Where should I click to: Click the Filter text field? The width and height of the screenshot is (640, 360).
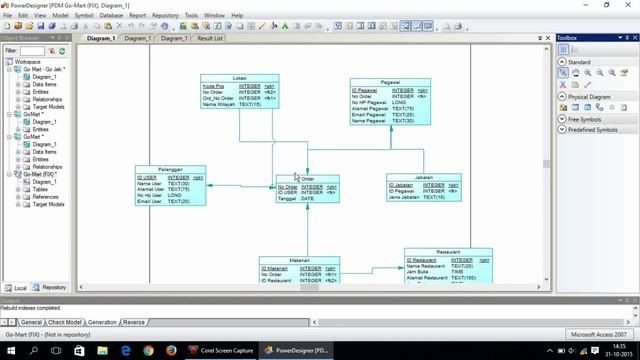32,51
